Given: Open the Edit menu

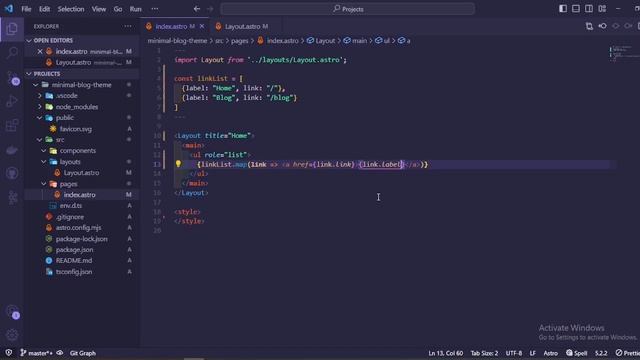Looking at the screenshot, I should click(44, 9).
